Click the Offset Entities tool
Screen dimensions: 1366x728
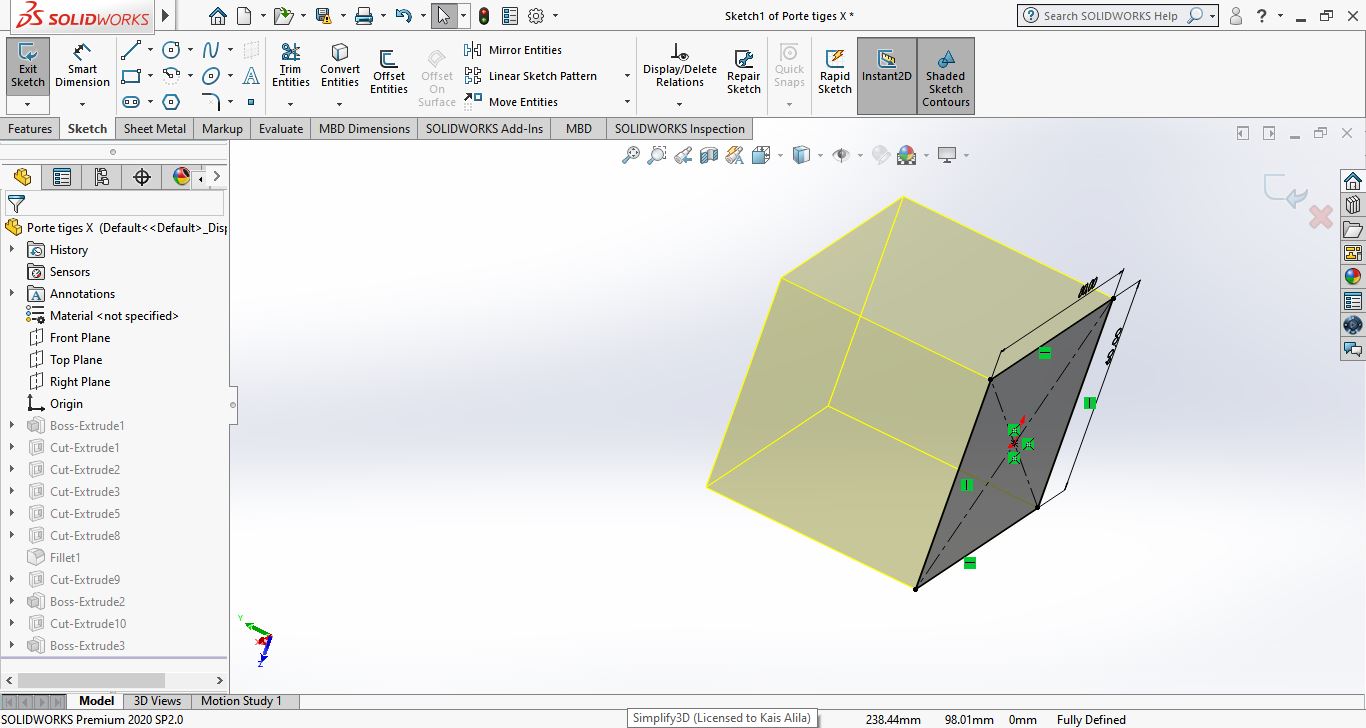pyautogui.click(x=389, y=72)
